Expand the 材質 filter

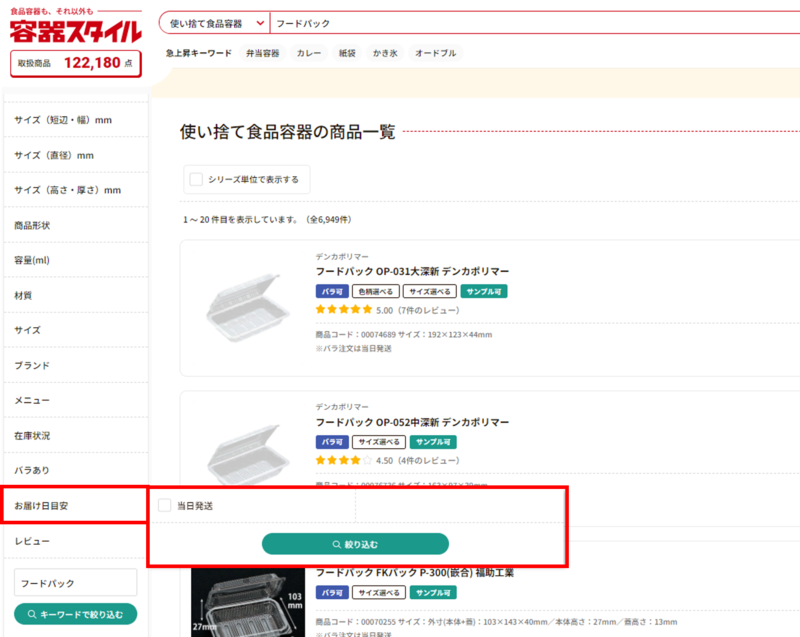tap(75, 295)
